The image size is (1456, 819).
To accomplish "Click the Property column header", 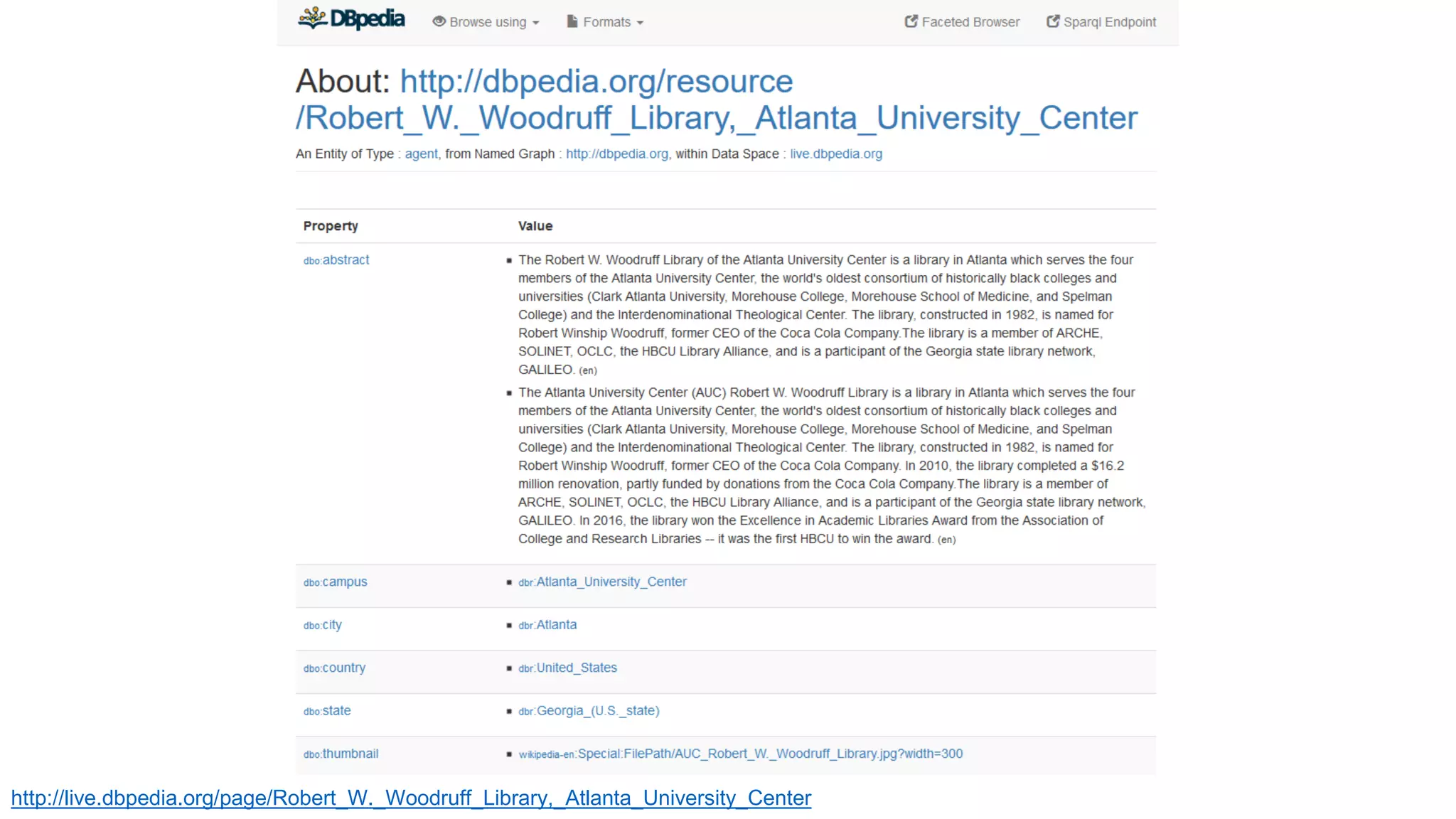I will (331, 226).
